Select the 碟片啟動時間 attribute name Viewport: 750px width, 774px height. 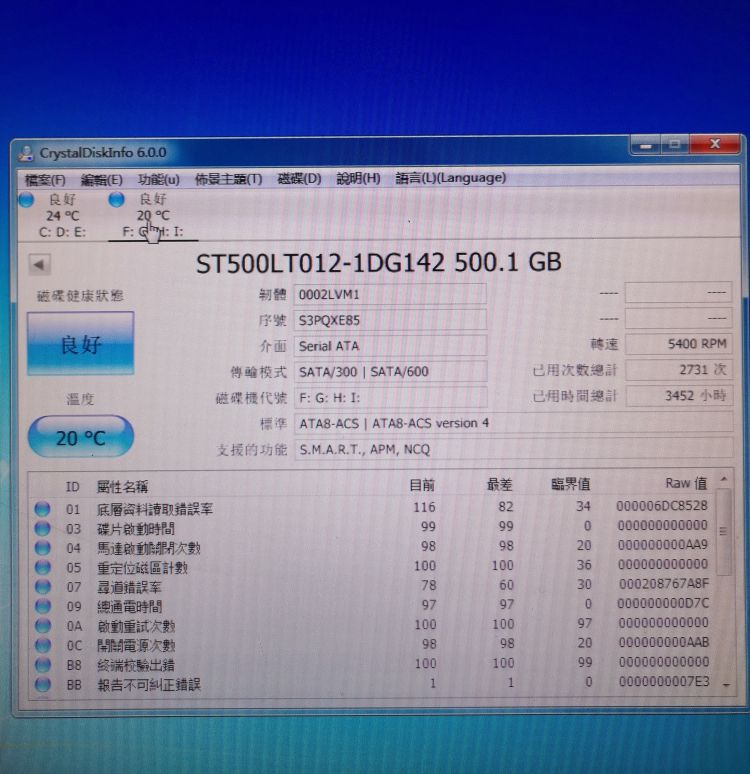(136, 529)
